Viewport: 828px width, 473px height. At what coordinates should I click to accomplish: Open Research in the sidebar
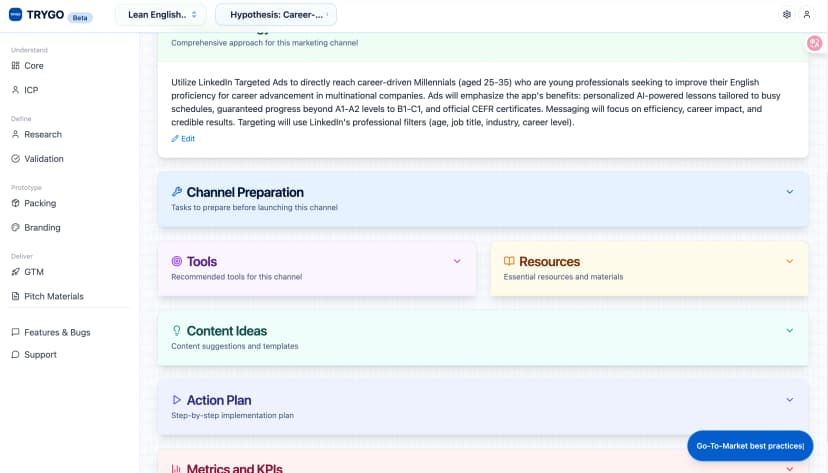(43, 134)
